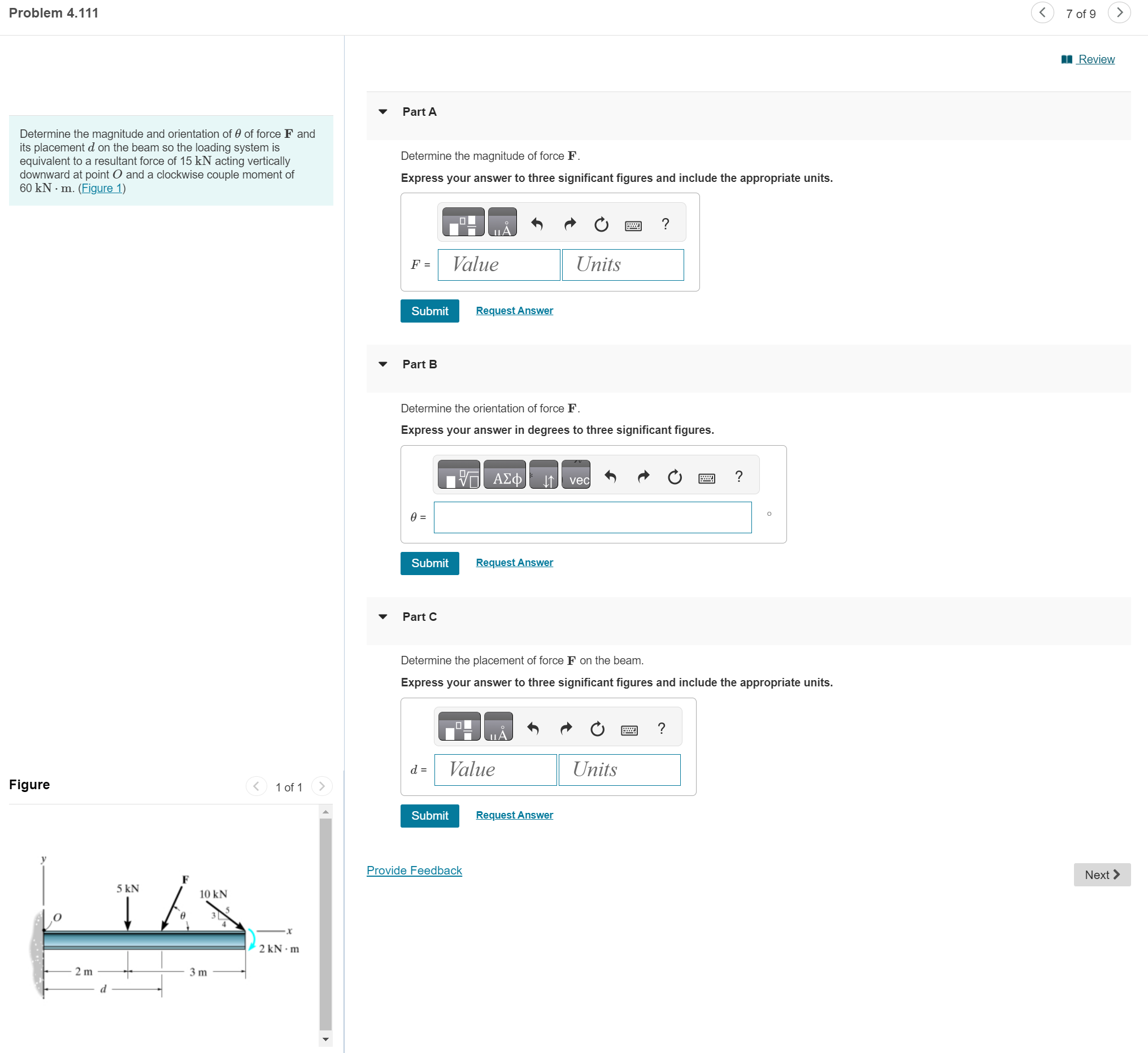Click redo arrow in Part C toolbar
Image resolution: width=1148 pixels, height=1053 pixels.
coord(566,728)
